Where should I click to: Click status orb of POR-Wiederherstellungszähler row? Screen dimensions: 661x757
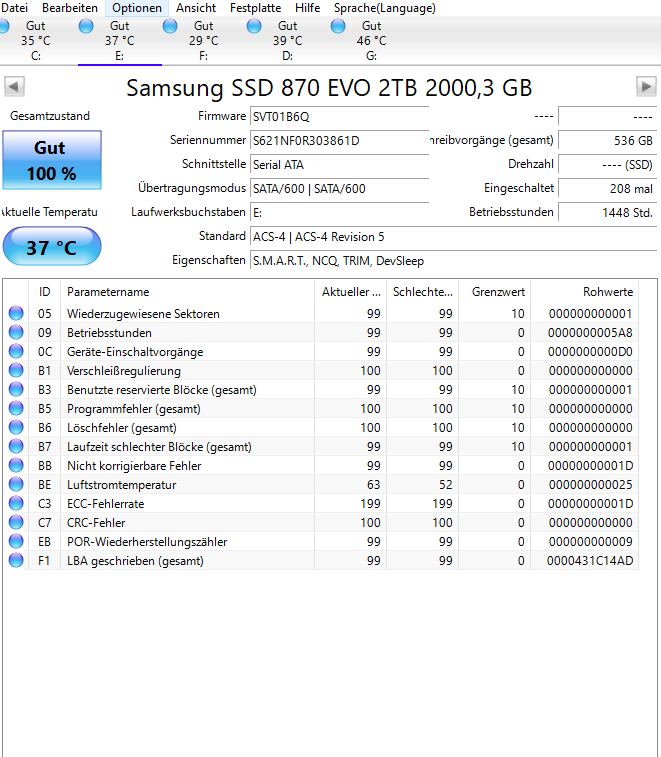tap(16, 541)
